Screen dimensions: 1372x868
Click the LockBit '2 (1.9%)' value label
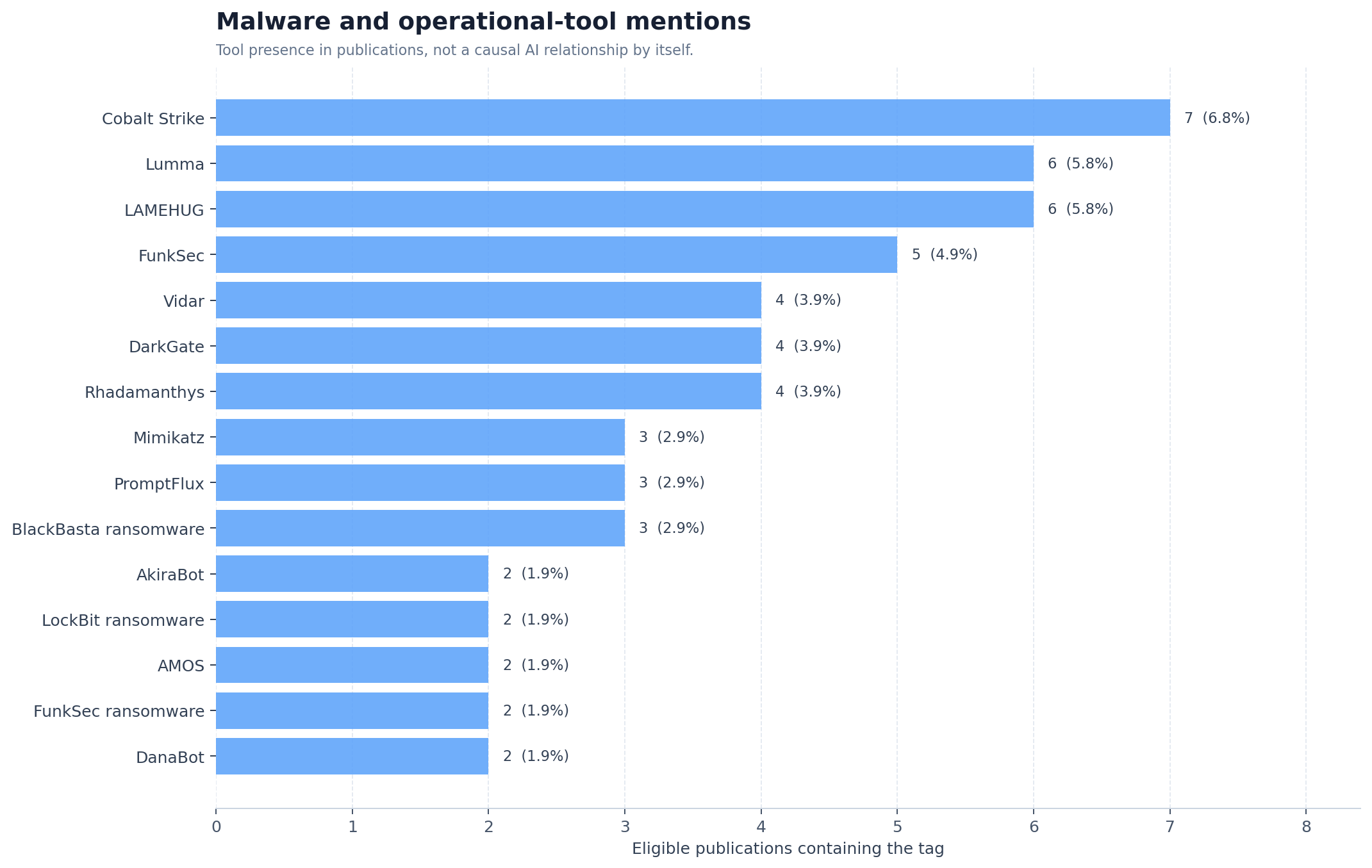pyautogui.click(x=536, y=619)
